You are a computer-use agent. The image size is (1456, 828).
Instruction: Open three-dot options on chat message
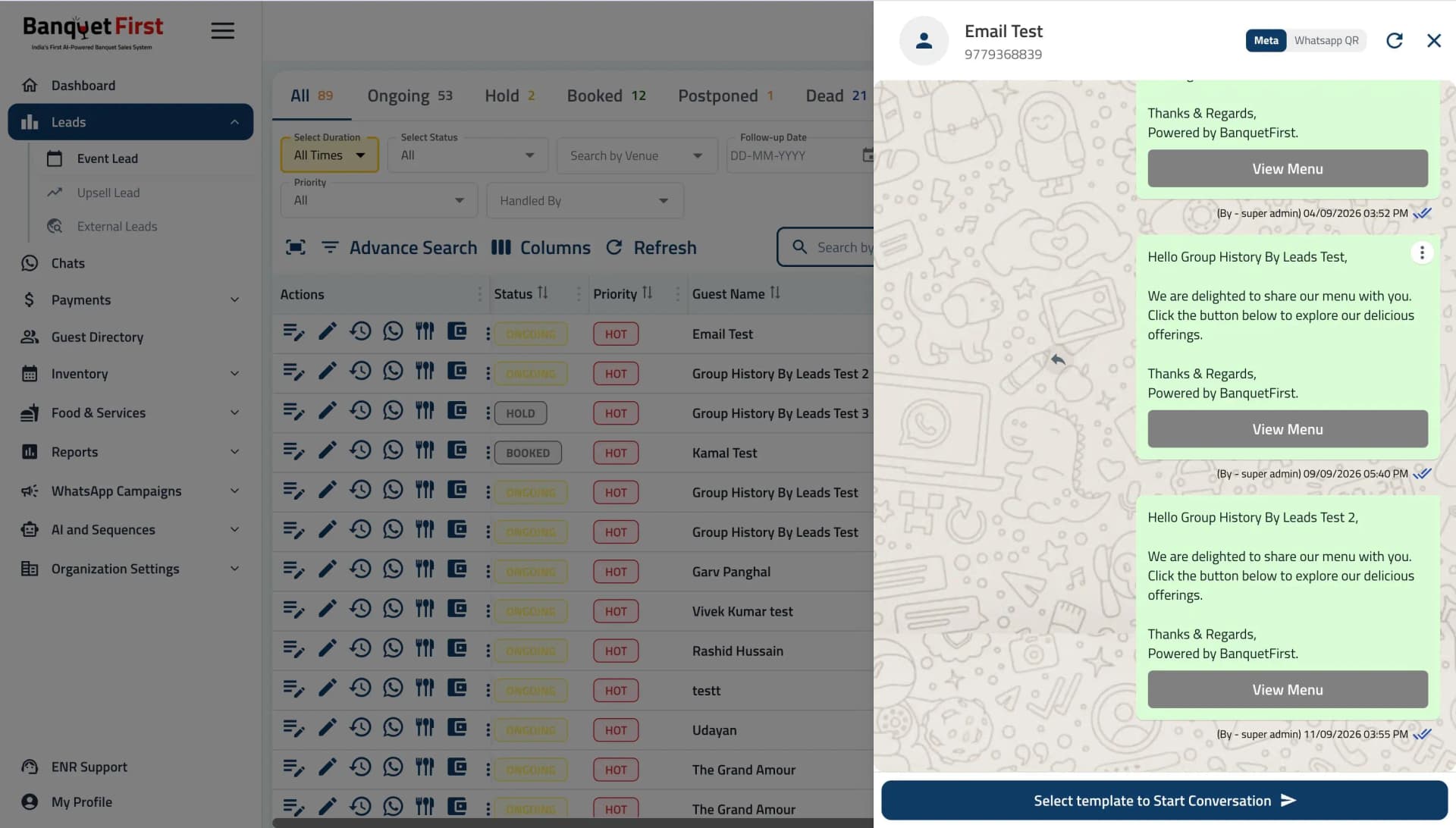(x=1422, y=253)
